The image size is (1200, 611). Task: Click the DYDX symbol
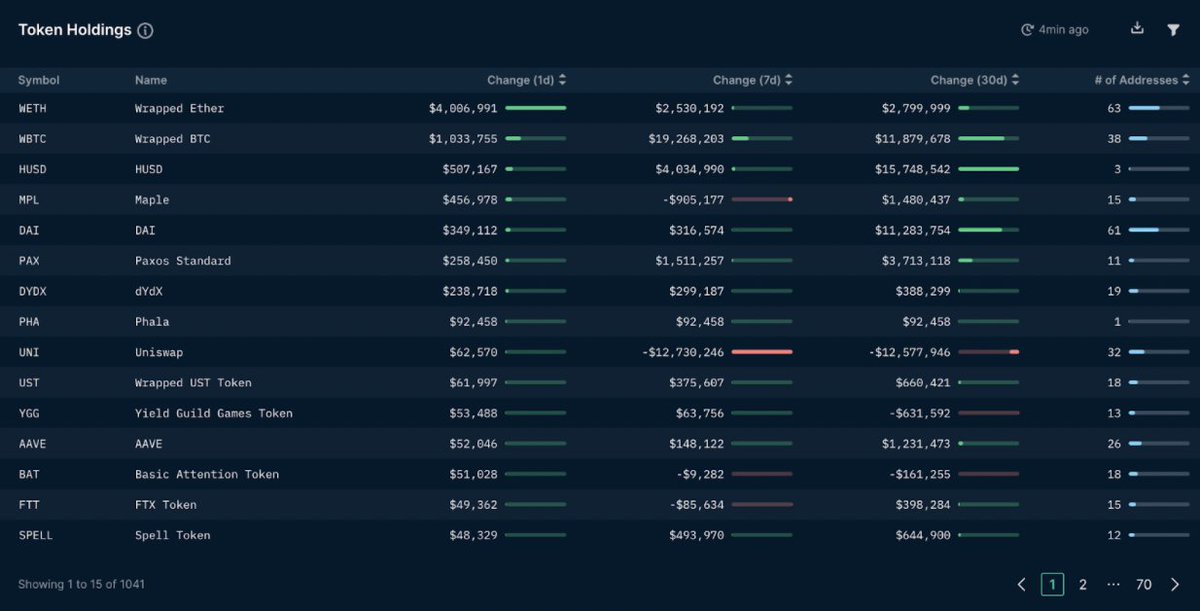(x=33, y=291)
